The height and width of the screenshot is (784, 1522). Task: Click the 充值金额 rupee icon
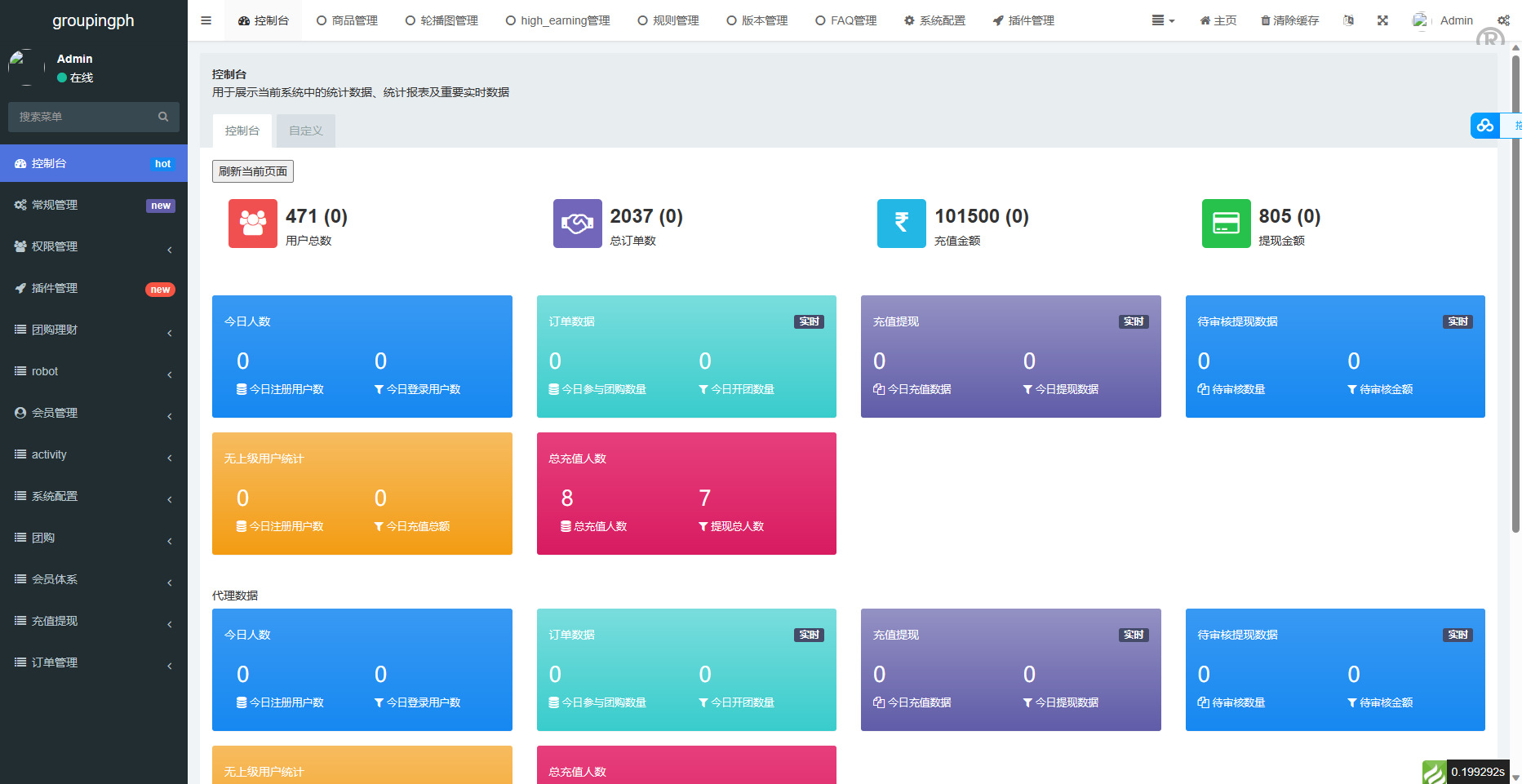point(901,224)
